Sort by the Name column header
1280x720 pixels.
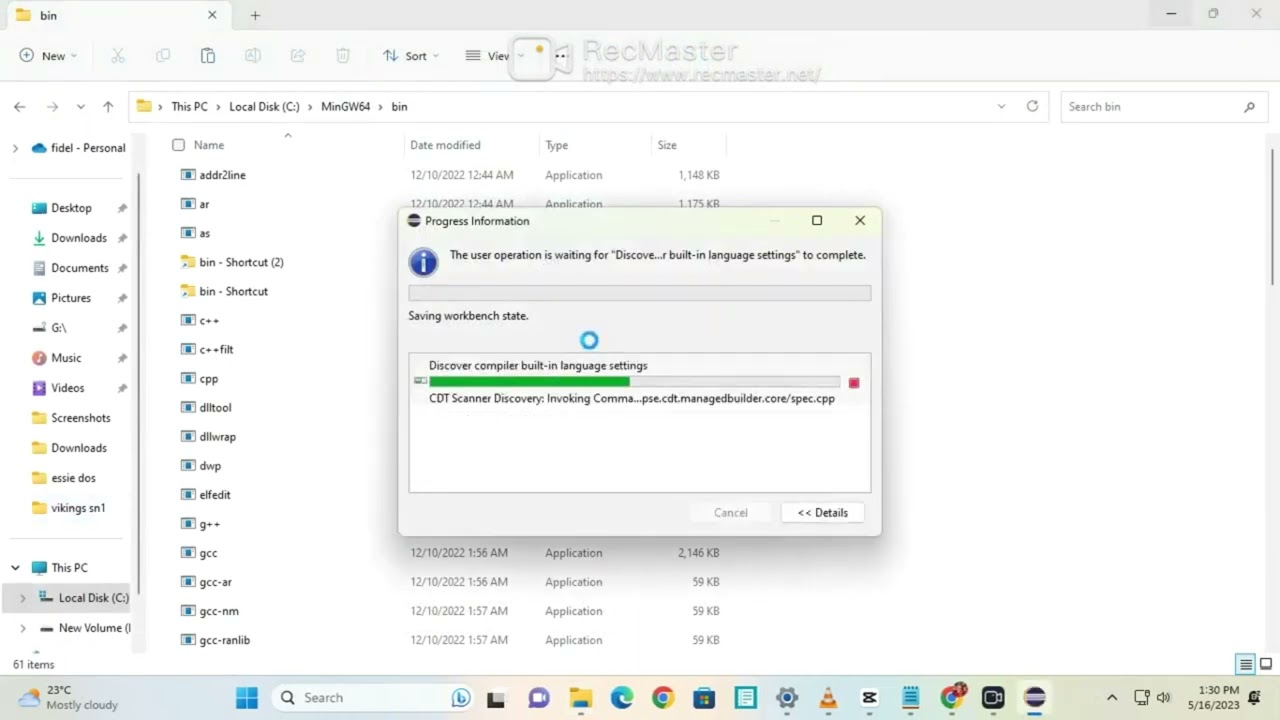(x=209, y=145)
